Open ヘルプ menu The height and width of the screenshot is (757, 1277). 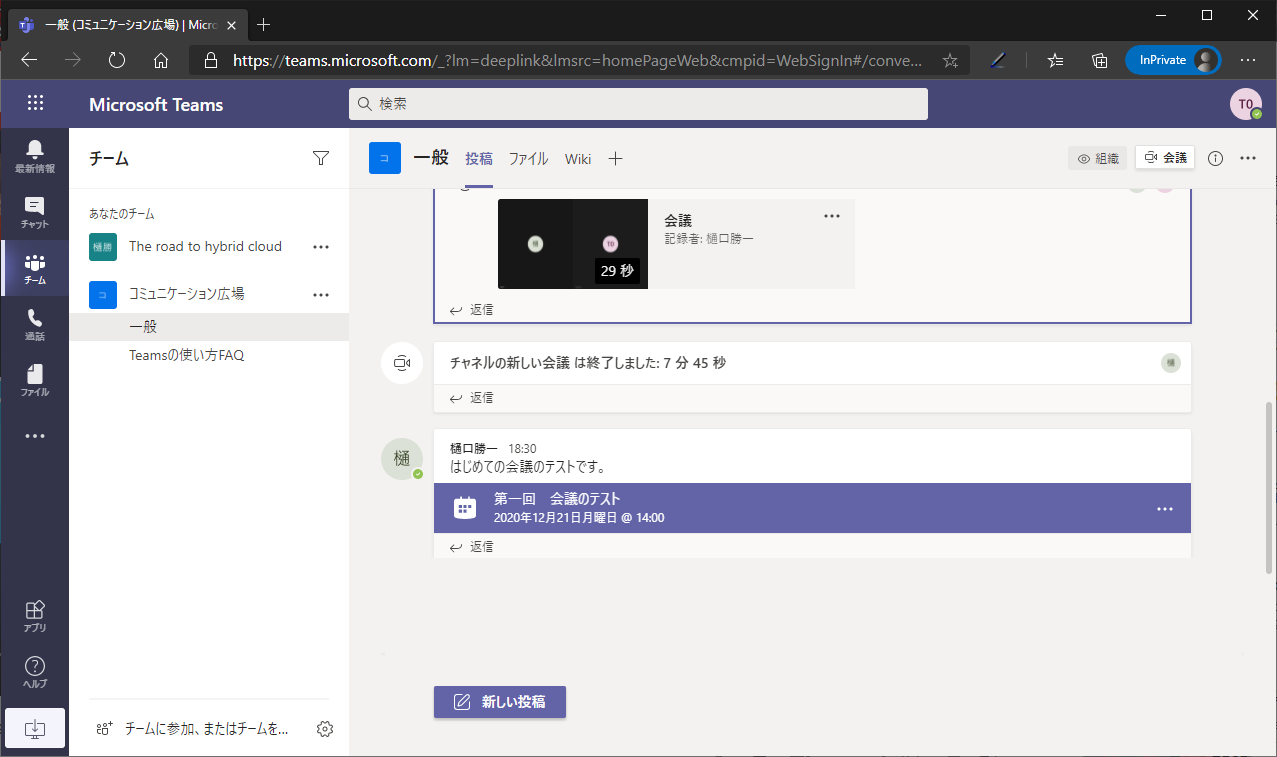pyautogui.click(x=35, y=672)
